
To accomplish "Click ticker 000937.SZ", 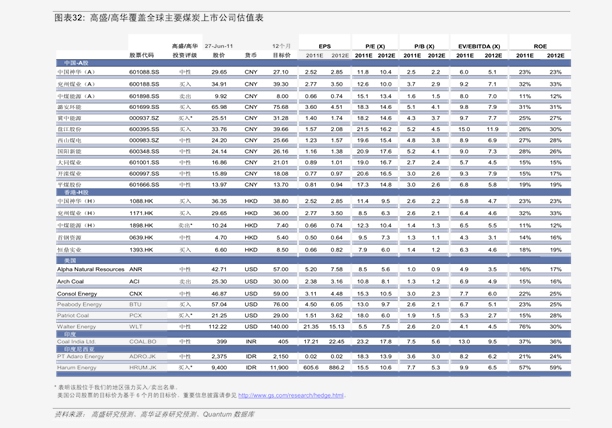I will point(144,118).
